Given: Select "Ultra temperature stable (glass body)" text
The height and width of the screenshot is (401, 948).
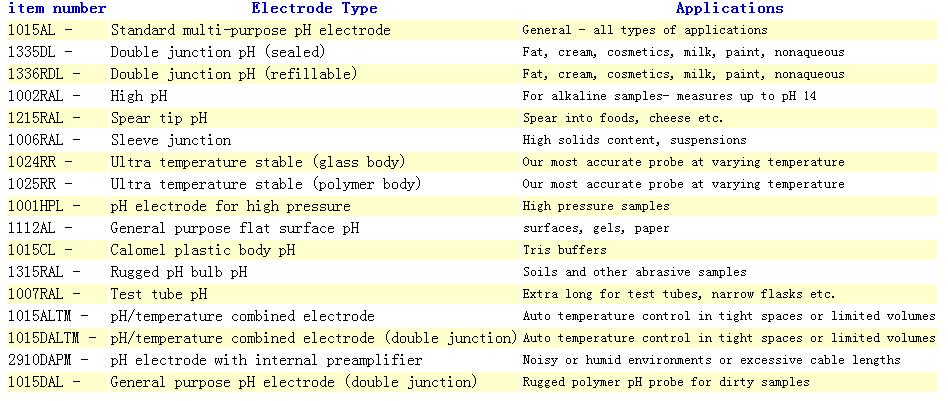Looking at the screenshot, I should click(258, 162).
